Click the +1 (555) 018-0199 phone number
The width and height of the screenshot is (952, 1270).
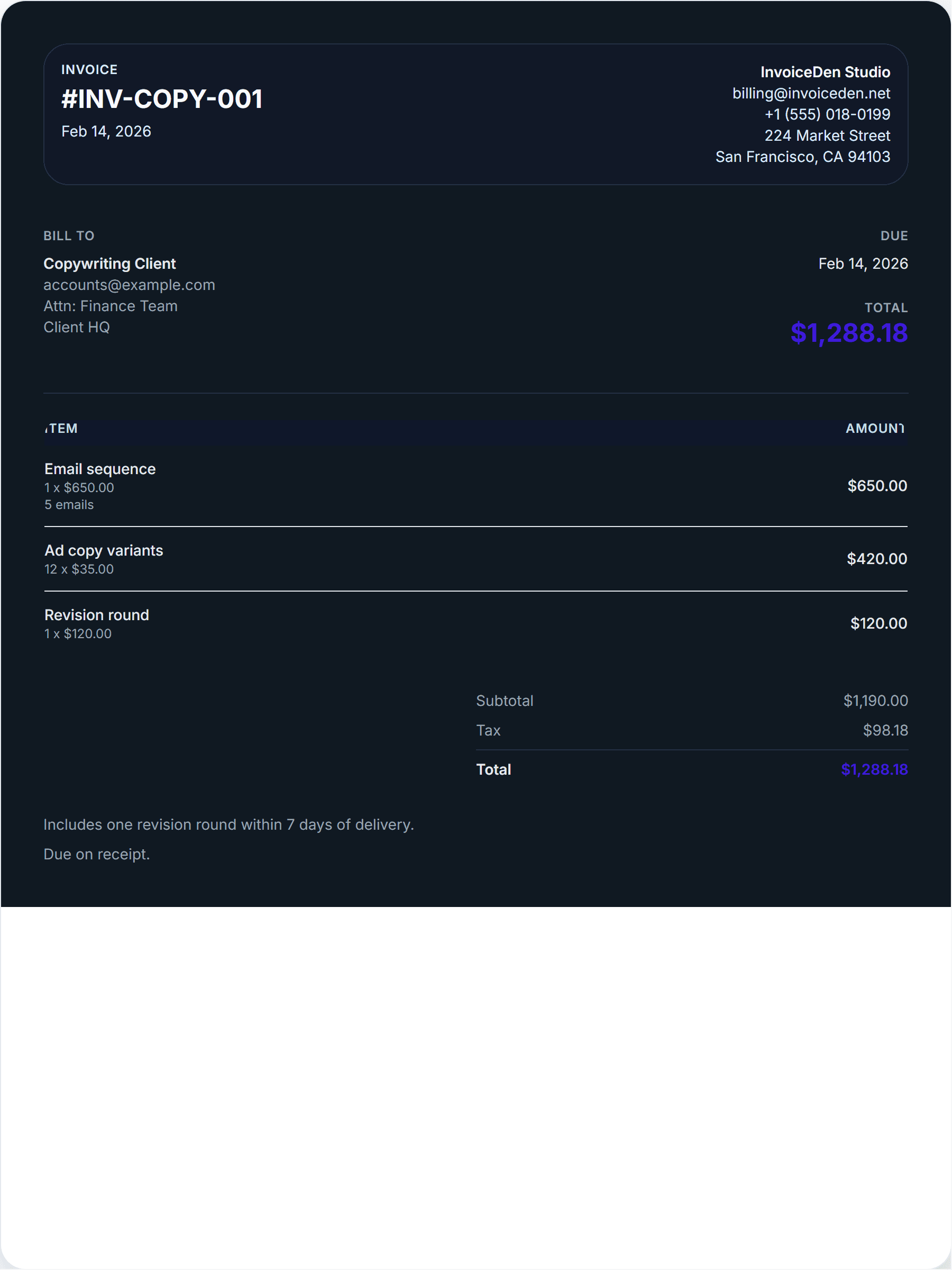(x=827, y=114)
